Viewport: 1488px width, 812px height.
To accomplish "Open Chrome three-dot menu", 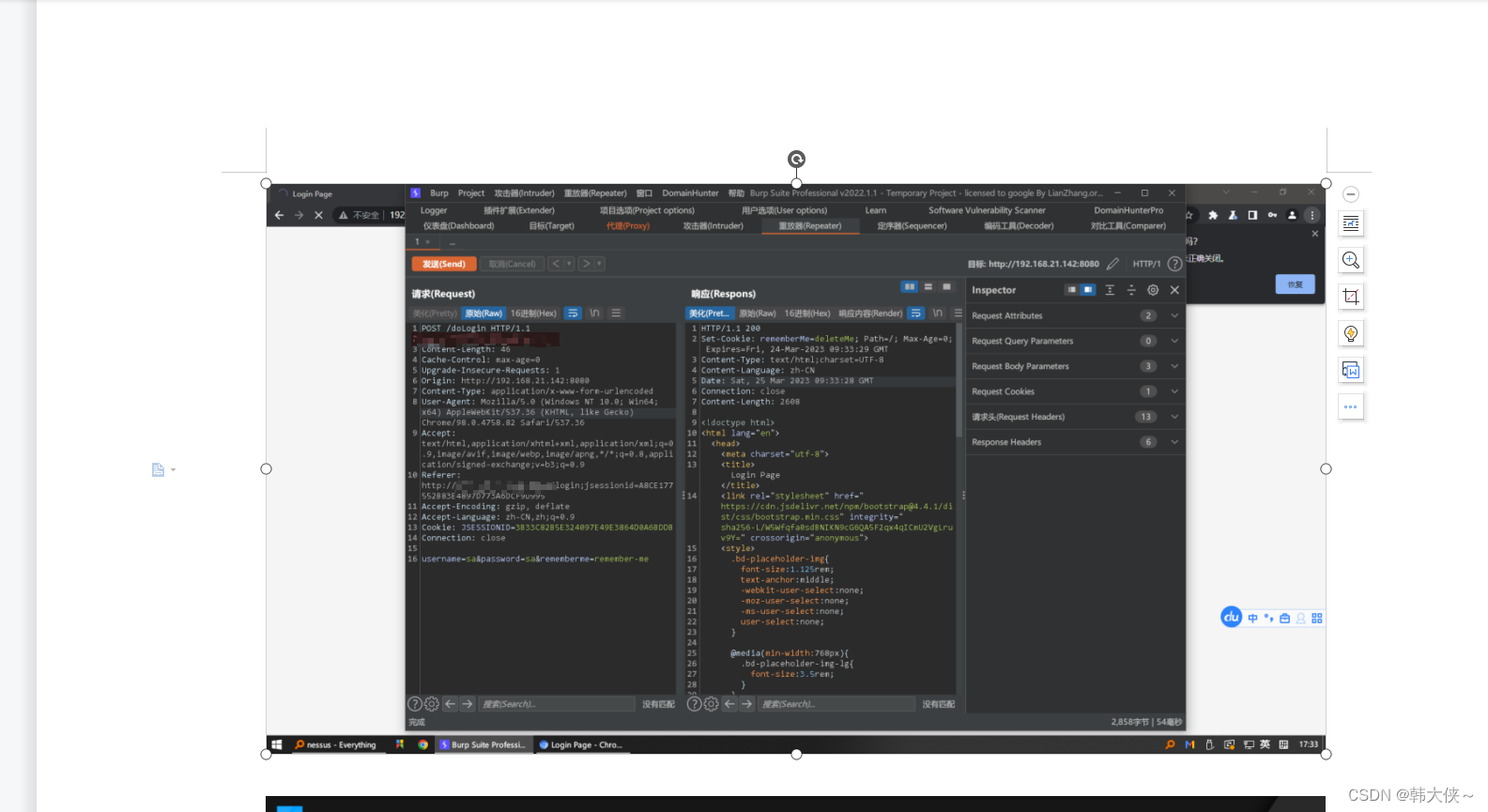I will [x=1312, y=215].
